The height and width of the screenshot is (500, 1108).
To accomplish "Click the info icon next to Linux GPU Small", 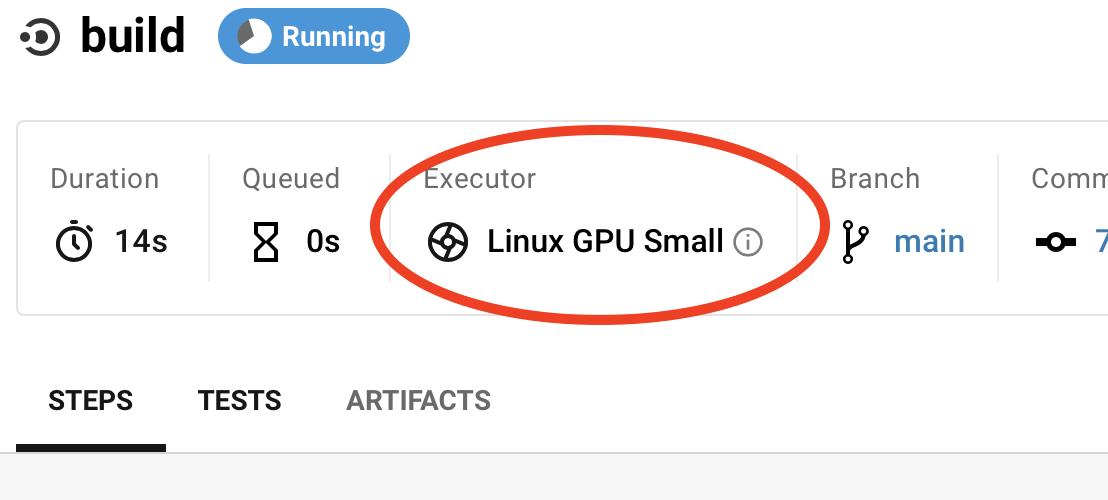I will 748,242.
